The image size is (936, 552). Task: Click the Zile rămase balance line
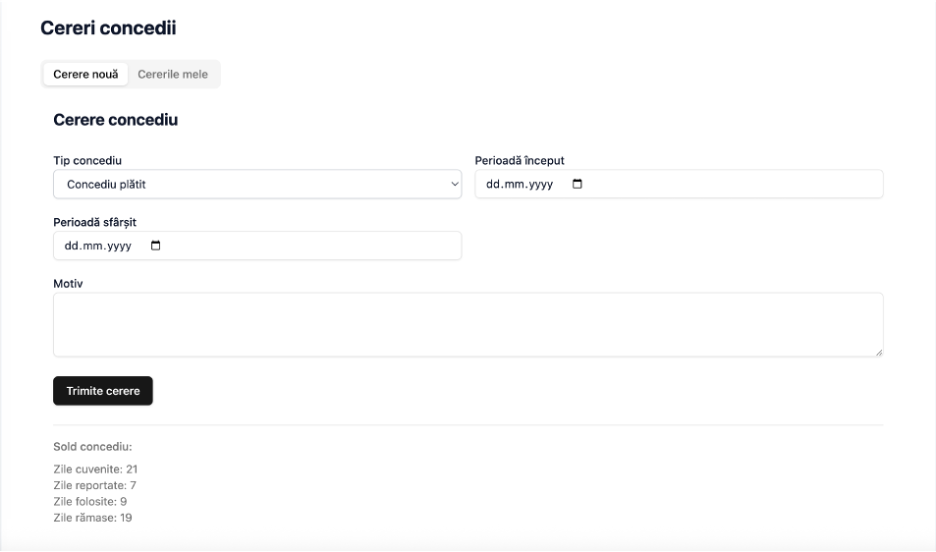[x=93, y=517]
